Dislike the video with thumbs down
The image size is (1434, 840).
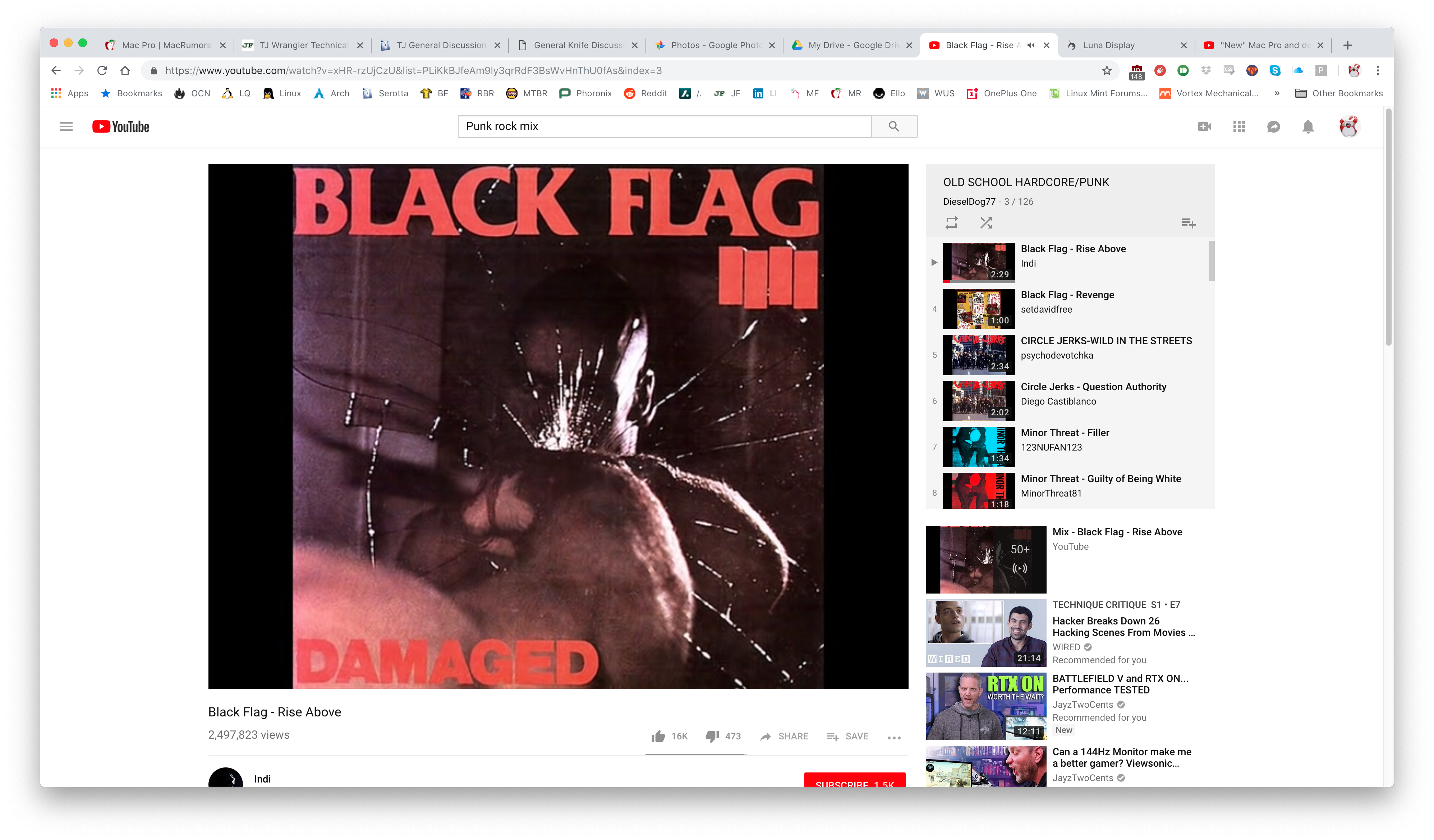coord(723,737)
